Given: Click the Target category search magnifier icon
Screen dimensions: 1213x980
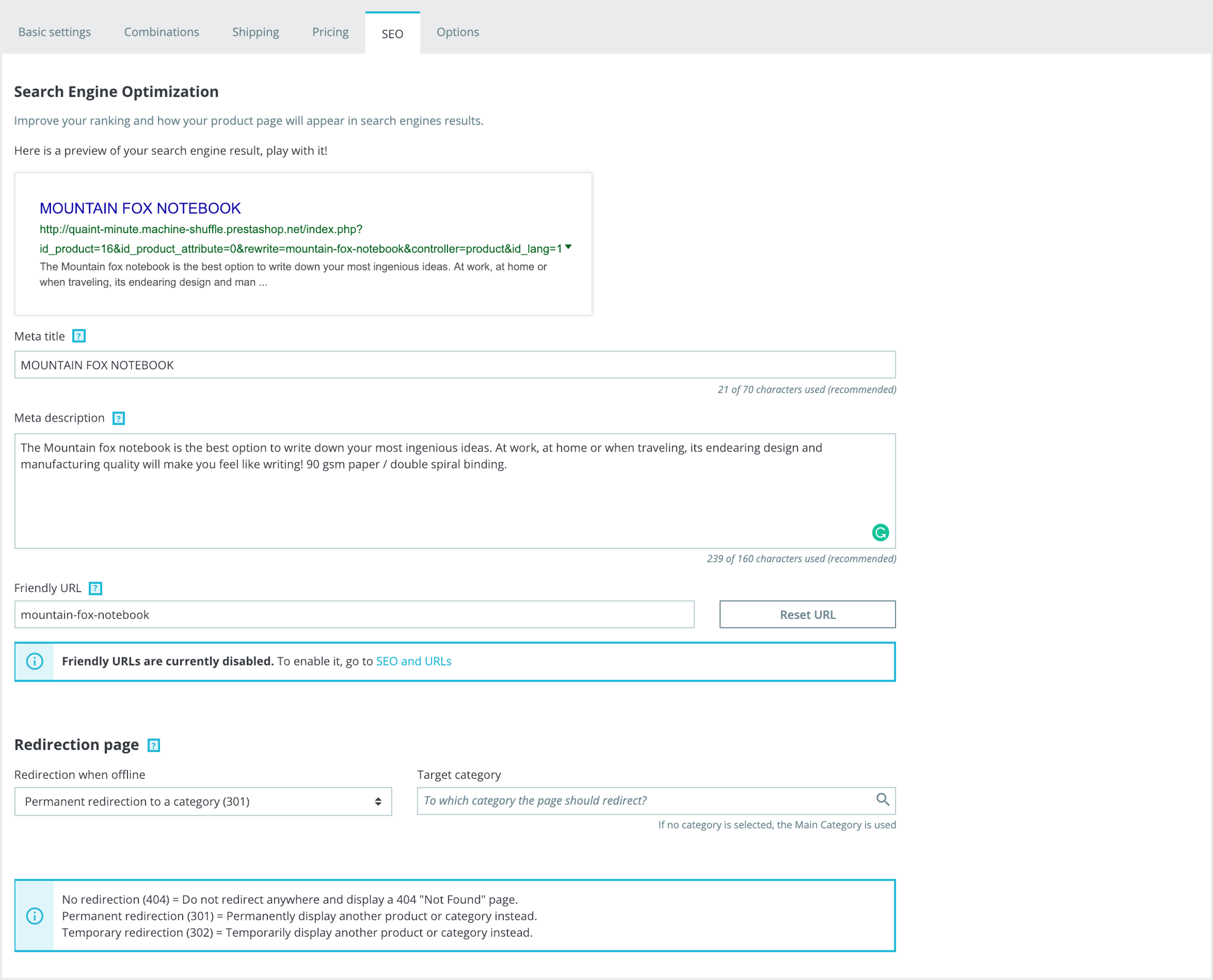Looking at the screenshot, I should (882, 800).
